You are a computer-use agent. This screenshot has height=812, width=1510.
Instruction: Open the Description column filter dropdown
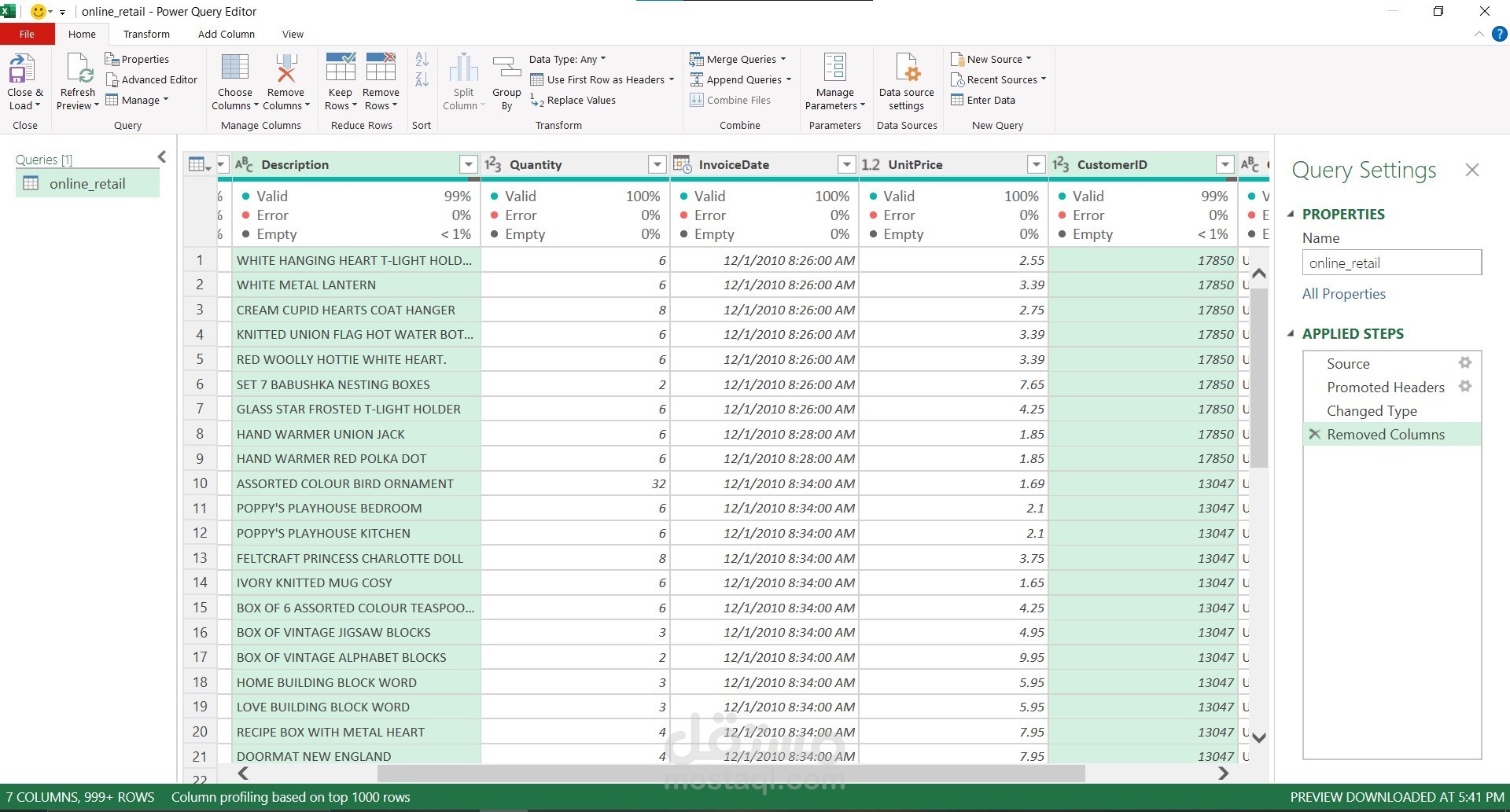469,164
